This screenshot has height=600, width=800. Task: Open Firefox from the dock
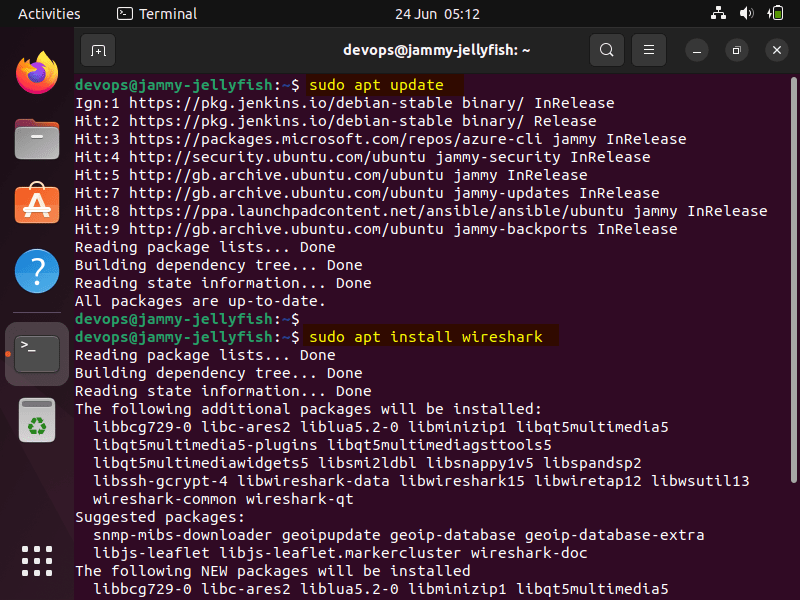point(36,73)
